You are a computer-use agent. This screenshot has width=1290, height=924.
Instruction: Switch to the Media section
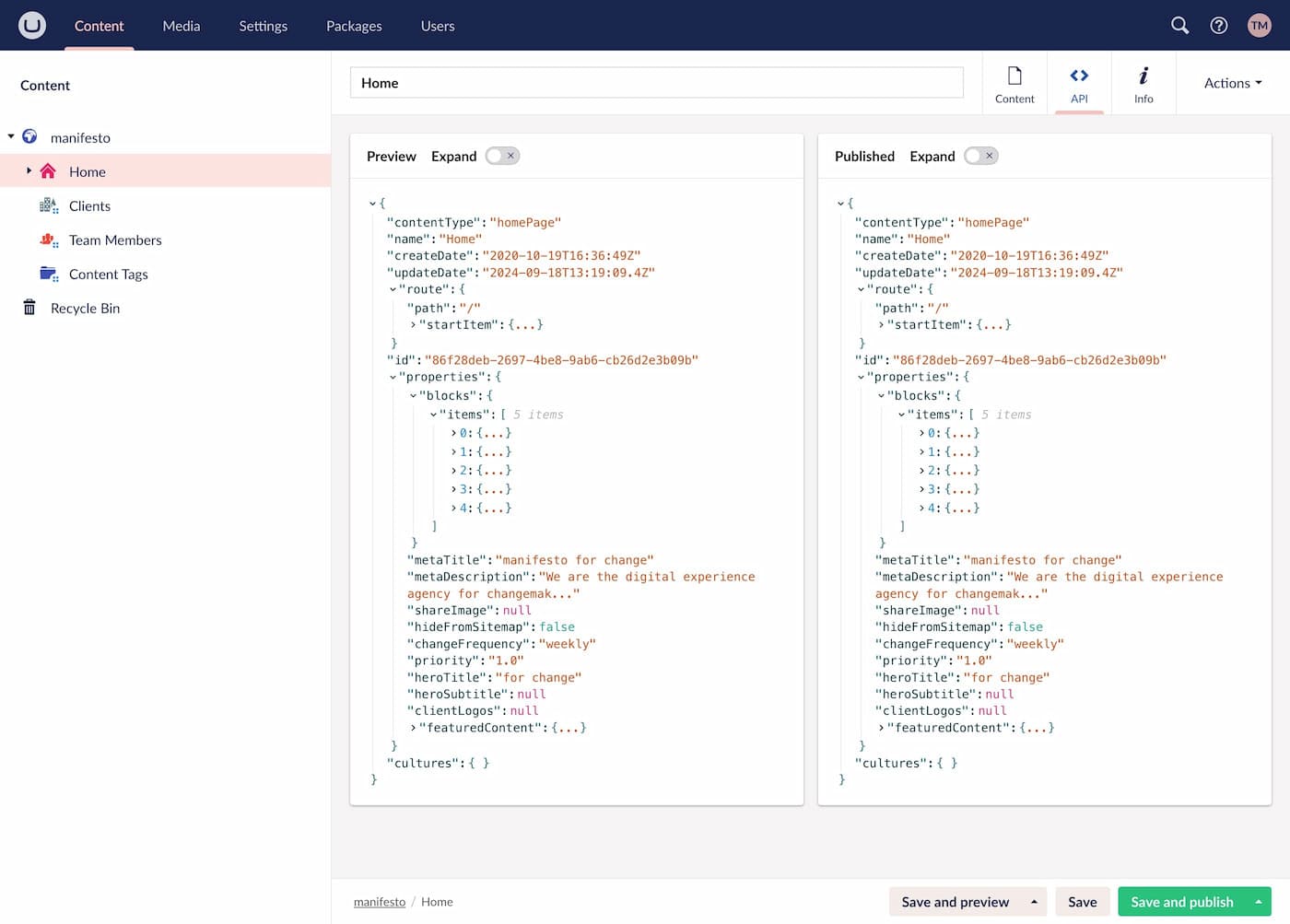[x=181, y=26]
